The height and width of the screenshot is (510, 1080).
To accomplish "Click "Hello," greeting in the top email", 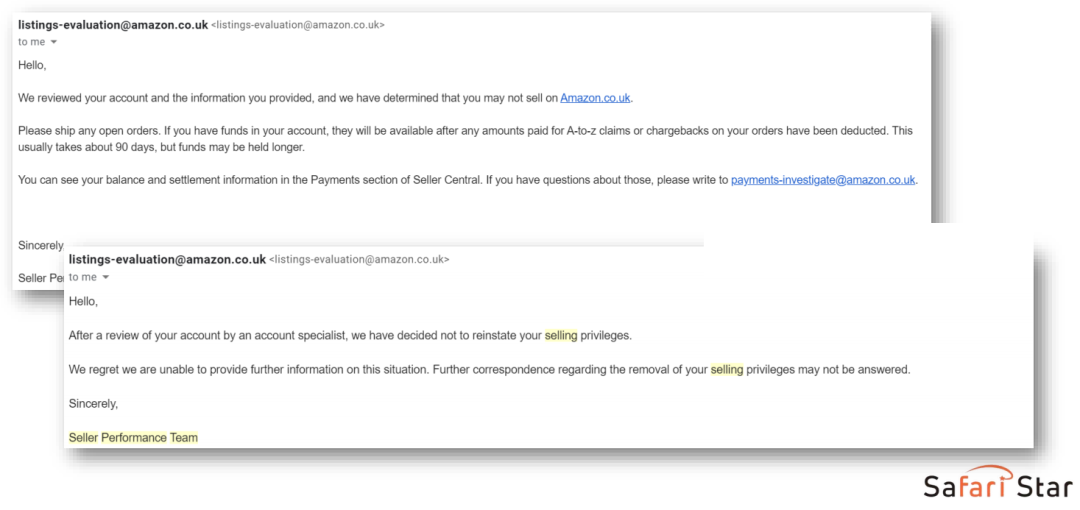I will coord(32,65).
